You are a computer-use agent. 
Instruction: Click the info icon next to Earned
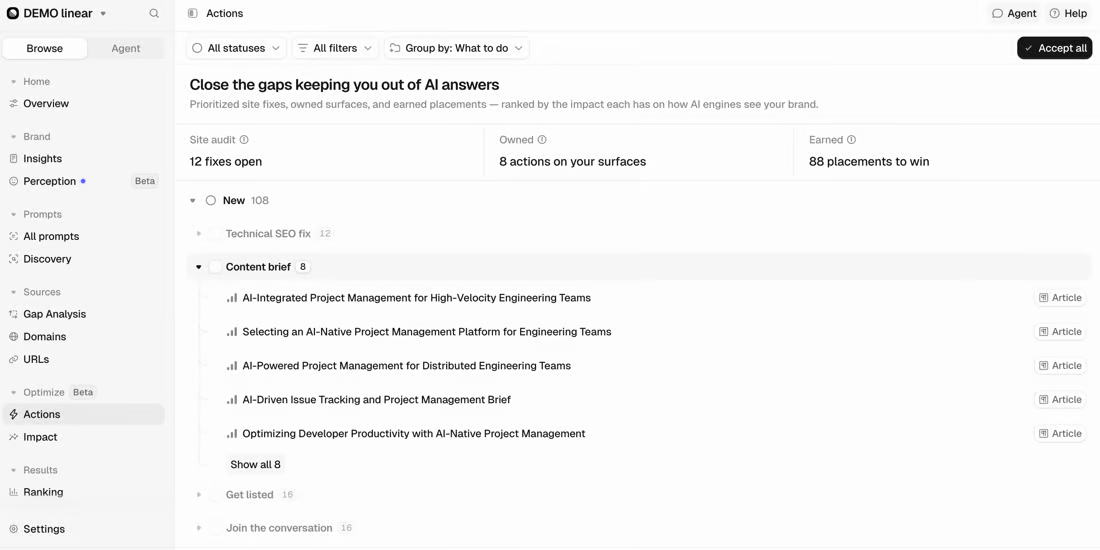[851, 140]
